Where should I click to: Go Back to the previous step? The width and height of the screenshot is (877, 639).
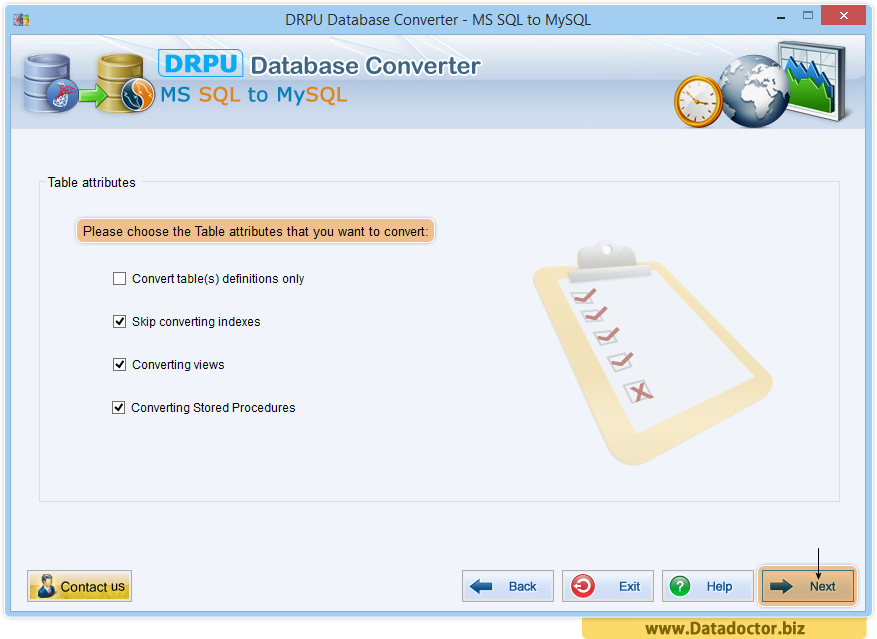pos(507,586)
